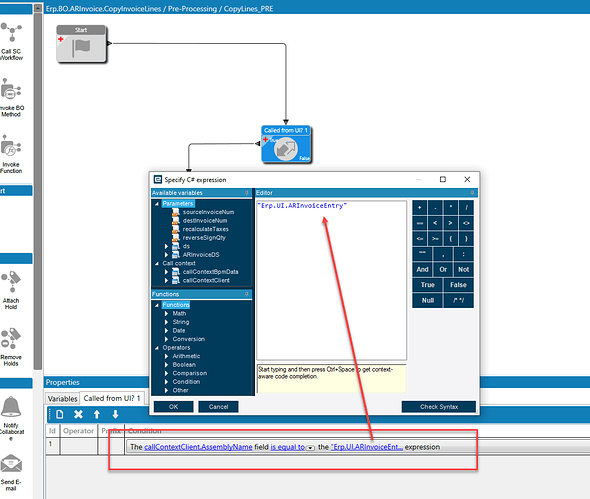The width and height of the screenshot is (590, 499).
Task: Click the Check Syntax button
Action: 439,407
